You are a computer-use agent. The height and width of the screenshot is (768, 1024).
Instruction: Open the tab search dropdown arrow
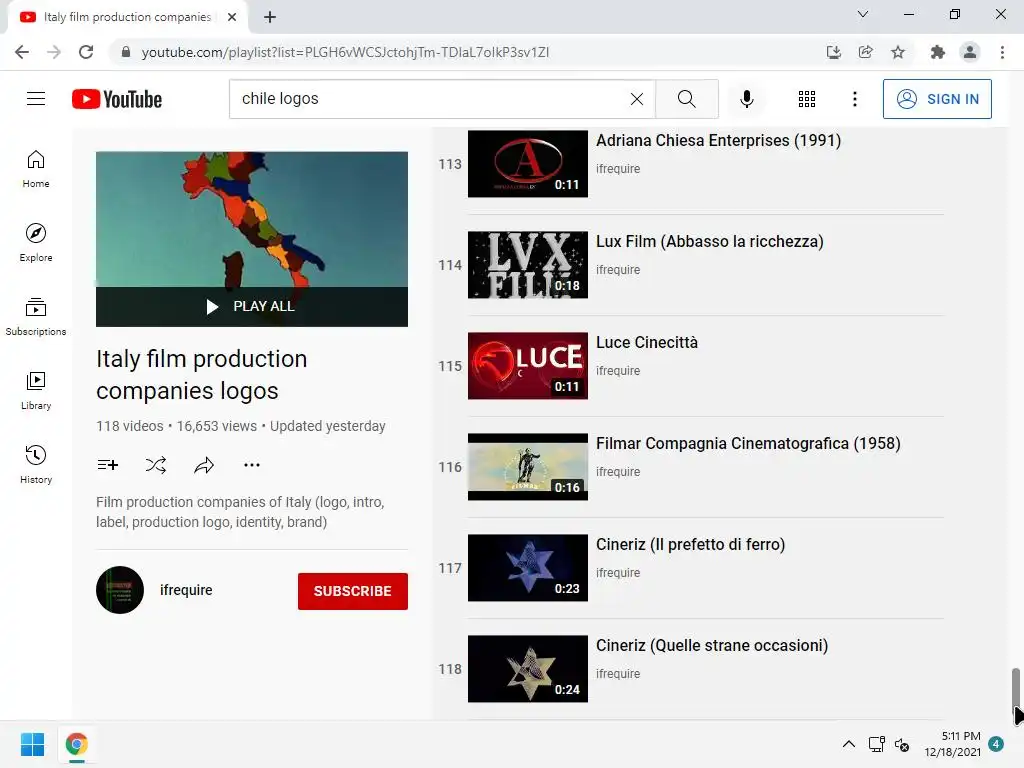tap(863, 14)
